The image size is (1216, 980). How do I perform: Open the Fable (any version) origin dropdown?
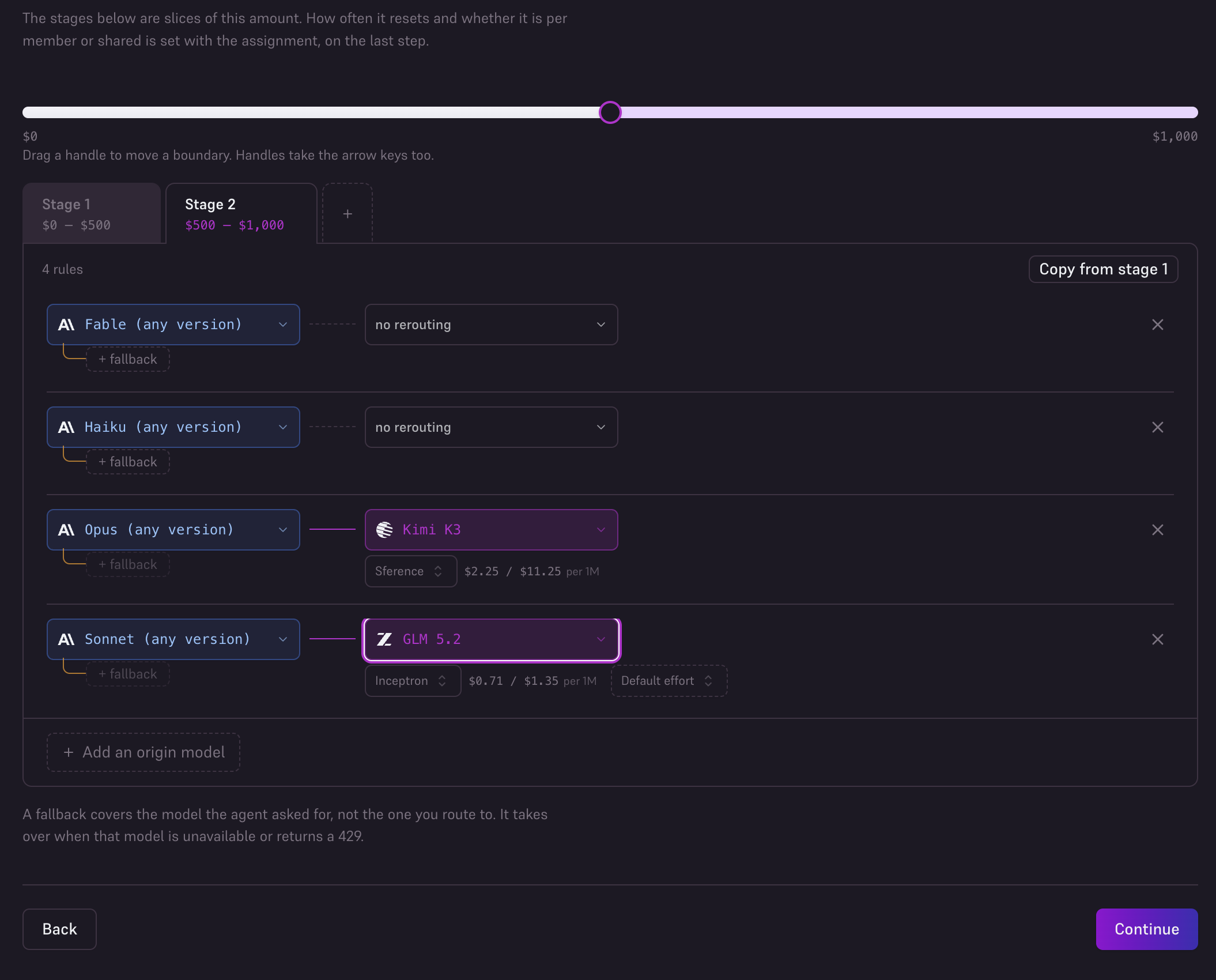[x=173, y=325]
